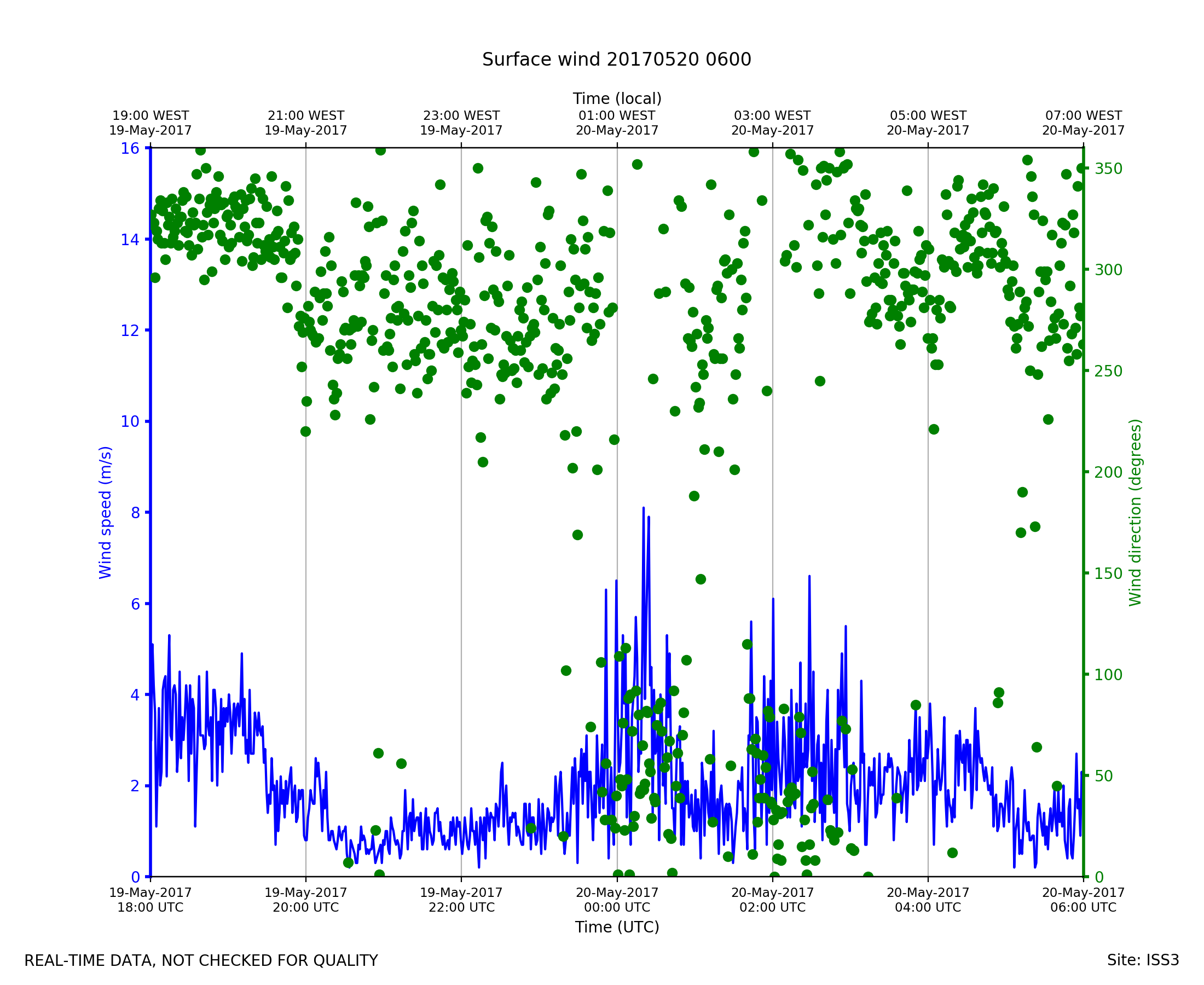This screenshot has height=985, width=1204.
Task: Click the 'Wind direction (degrees)' axis label
Action: (x=1135, y=512)
